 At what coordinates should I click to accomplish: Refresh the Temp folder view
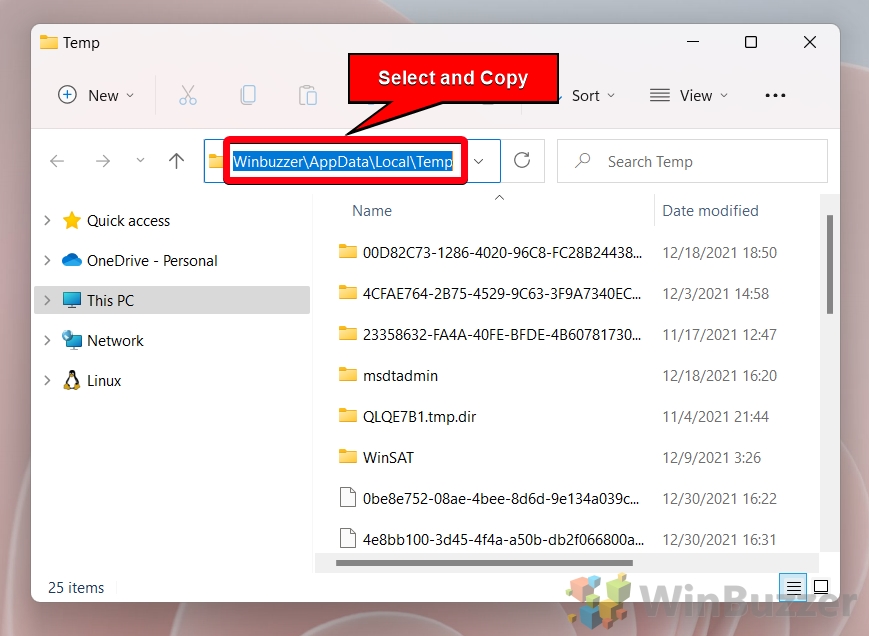coord(522,161)
